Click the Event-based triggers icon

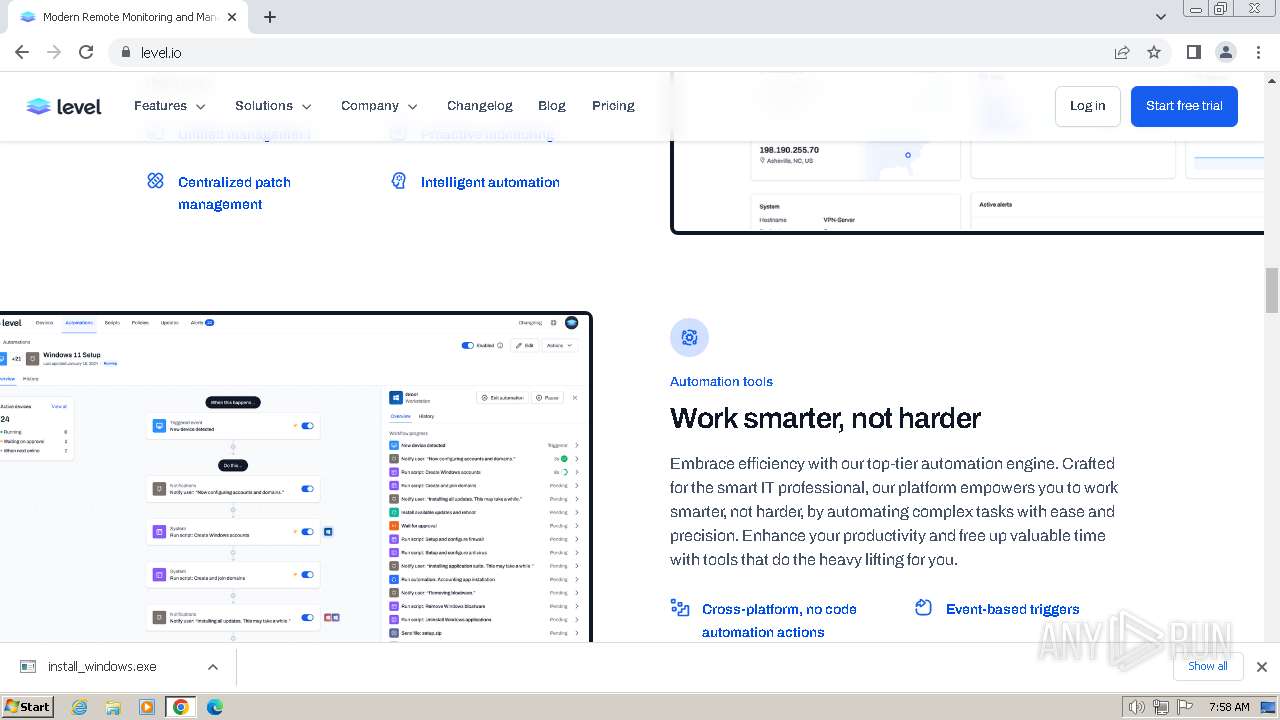pos(924,608)
